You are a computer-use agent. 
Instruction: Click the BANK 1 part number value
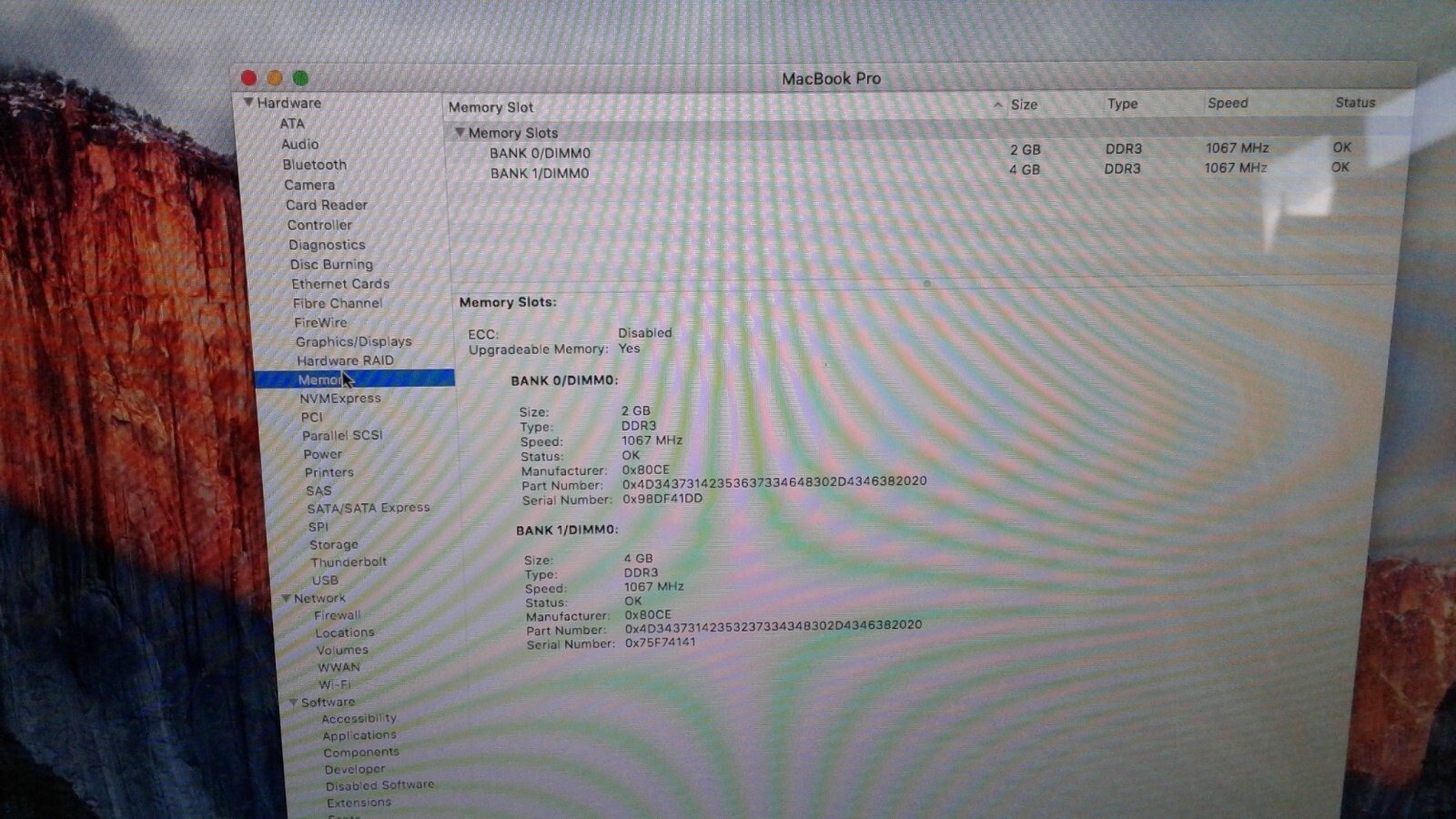[773, 626]
